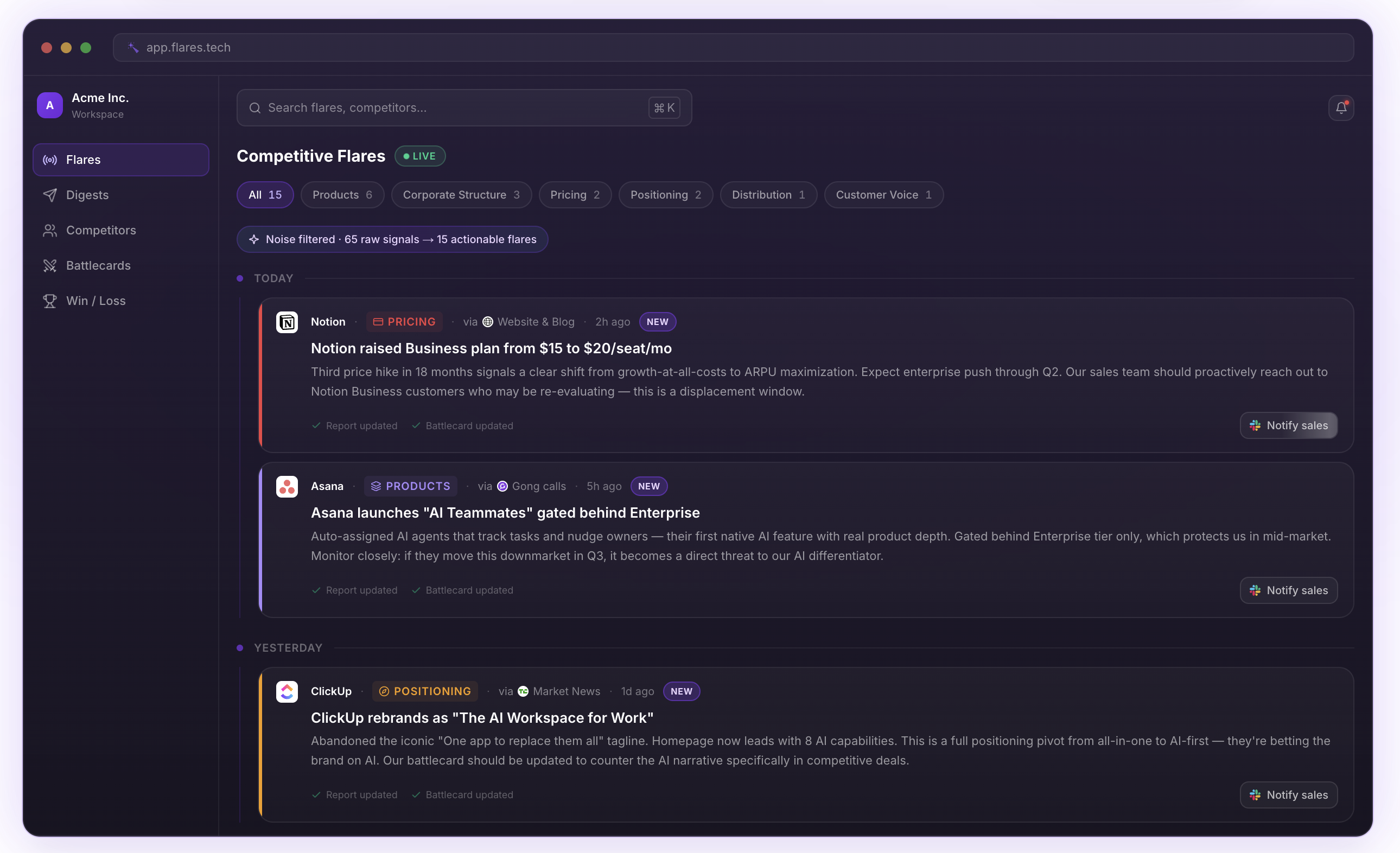
Task: Filter by Distribution 1
Action: coord(768,195)
